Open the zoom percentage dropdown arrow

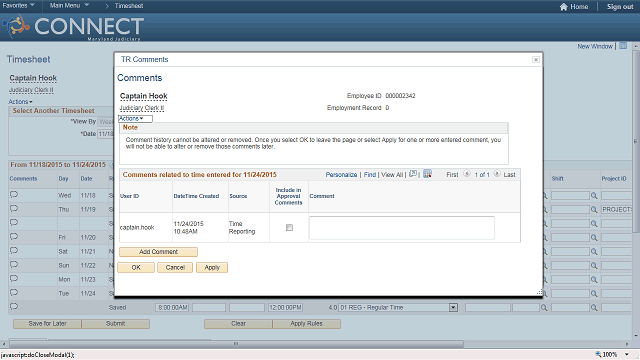627,354
